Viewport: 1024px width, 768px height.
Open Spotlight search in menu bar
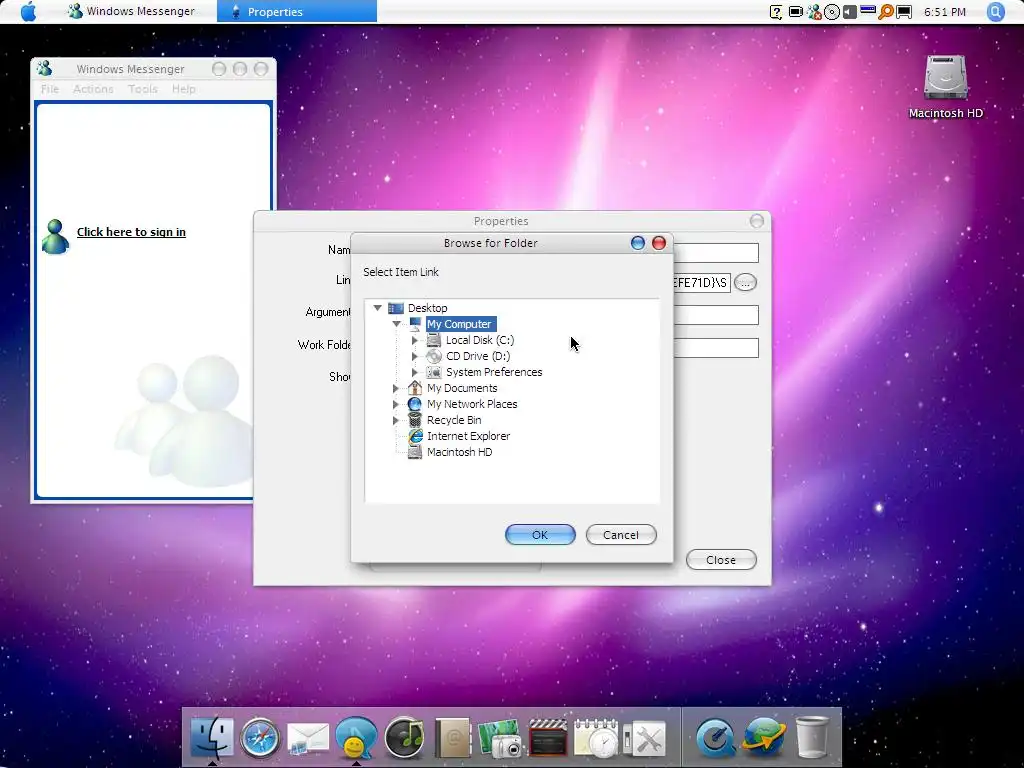click(x=995, y=12)
